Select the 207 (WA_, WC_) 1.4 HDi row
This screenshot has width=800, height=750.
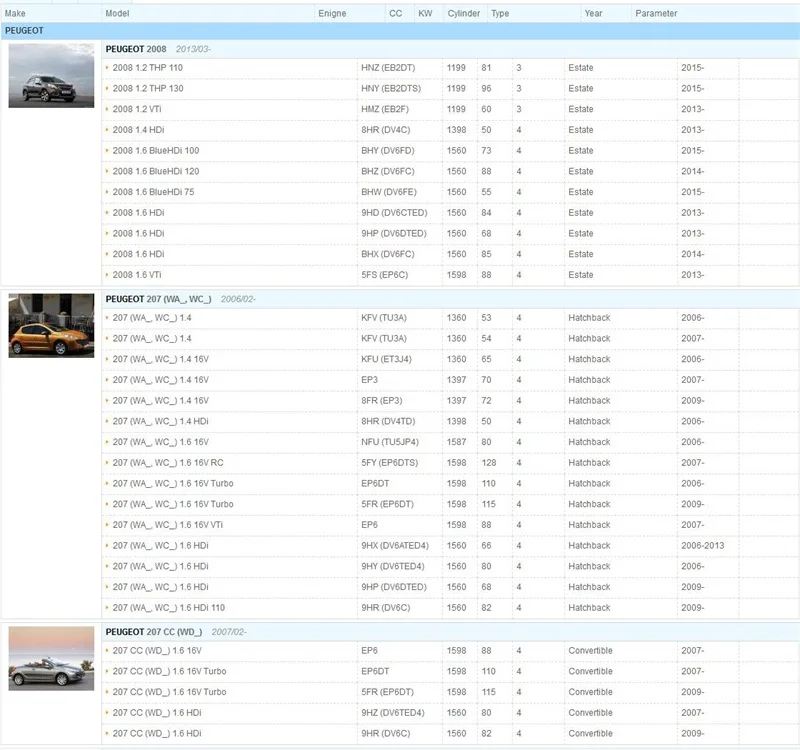tap(451, 421)
